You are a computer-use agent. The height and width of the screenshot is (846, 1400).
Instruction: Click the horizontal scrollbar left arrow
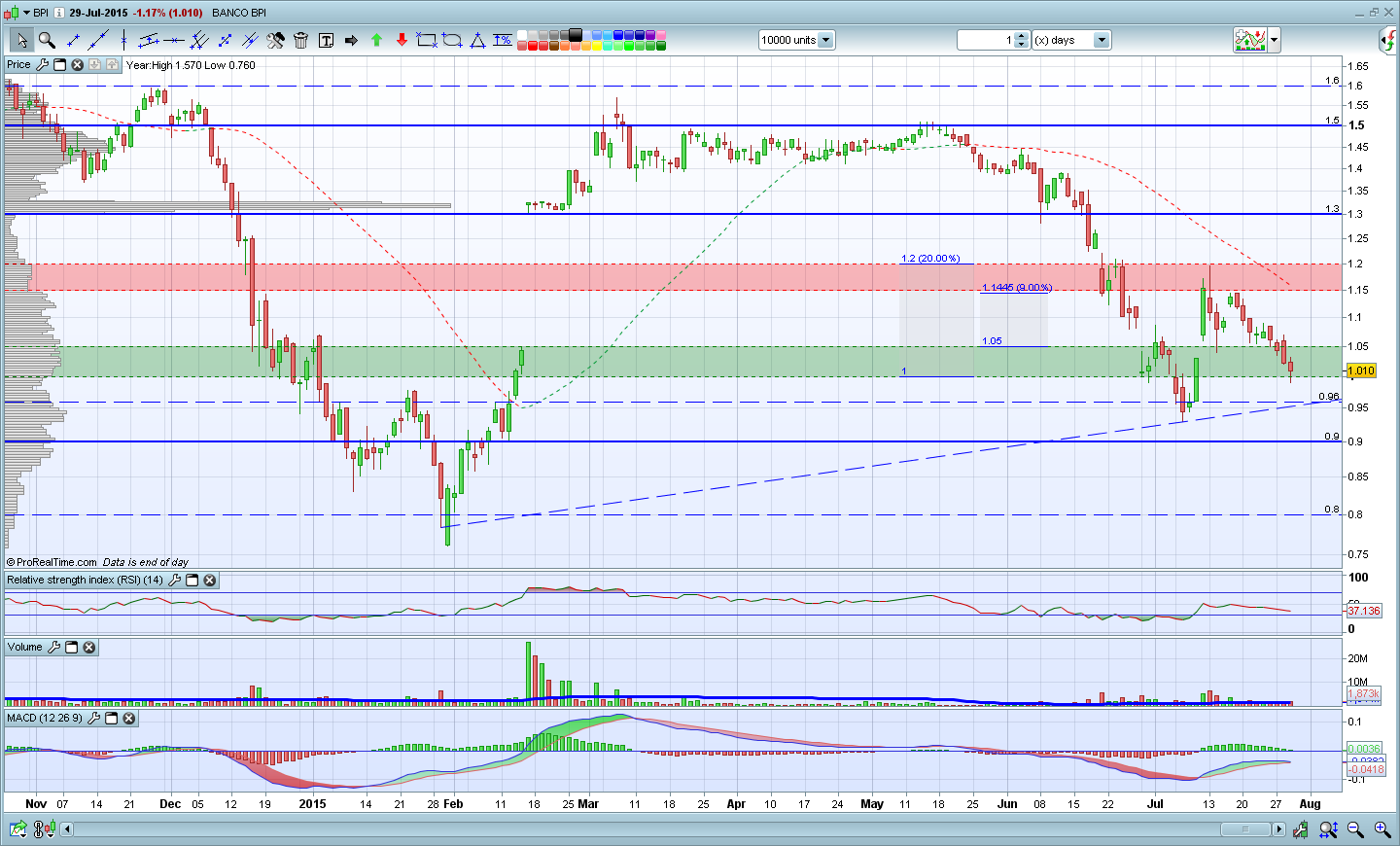[67, 829]
